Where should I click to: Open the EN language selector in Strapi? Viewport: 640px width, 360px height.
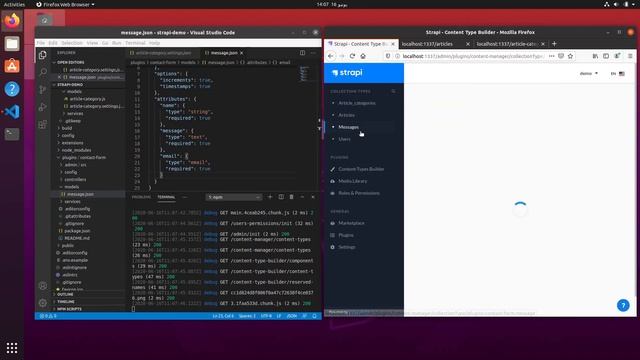pyautogui.click(x=618, y=73)
